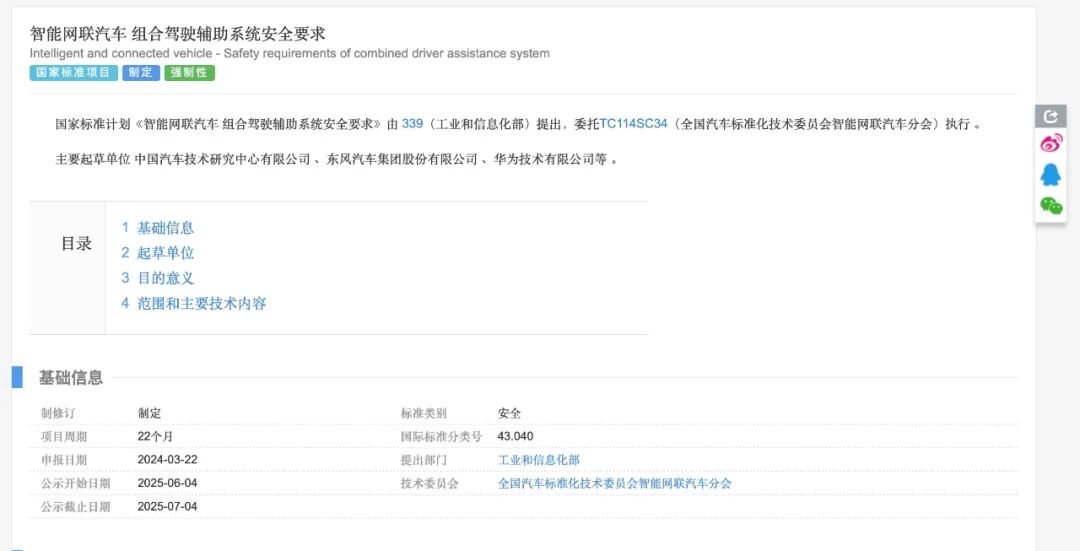
Task: Select the 安全 标准类别 value
Action: [509, 414]
